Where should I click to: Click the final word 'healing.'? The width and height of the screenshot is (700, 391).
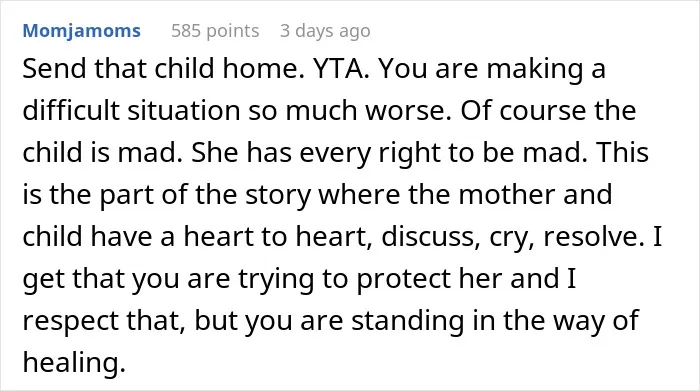pos(75,363)
